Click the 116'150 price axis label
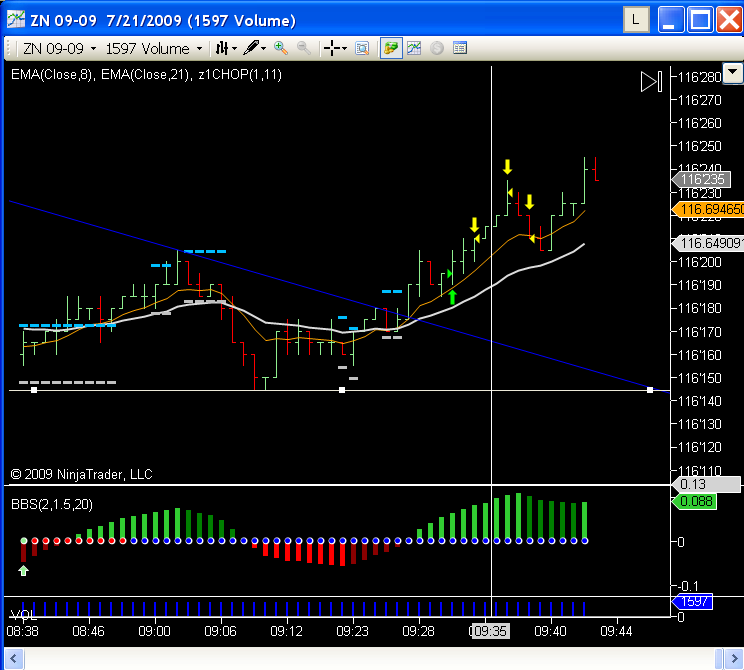744x670 pixels. point(699,378)
